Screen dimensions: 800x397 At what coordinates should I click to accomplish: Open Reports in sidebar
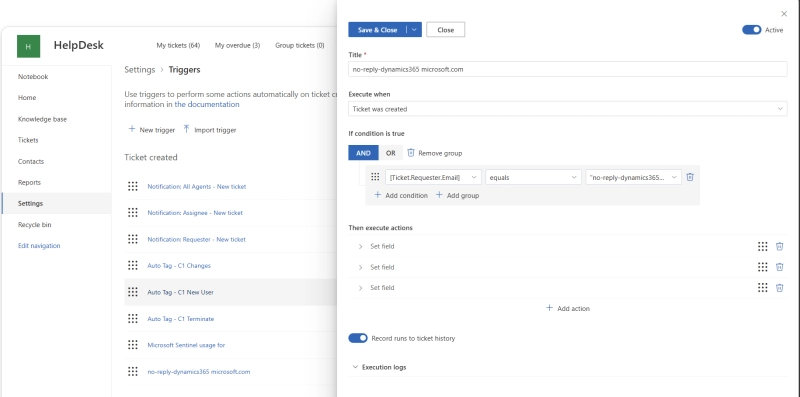point(29,182)
